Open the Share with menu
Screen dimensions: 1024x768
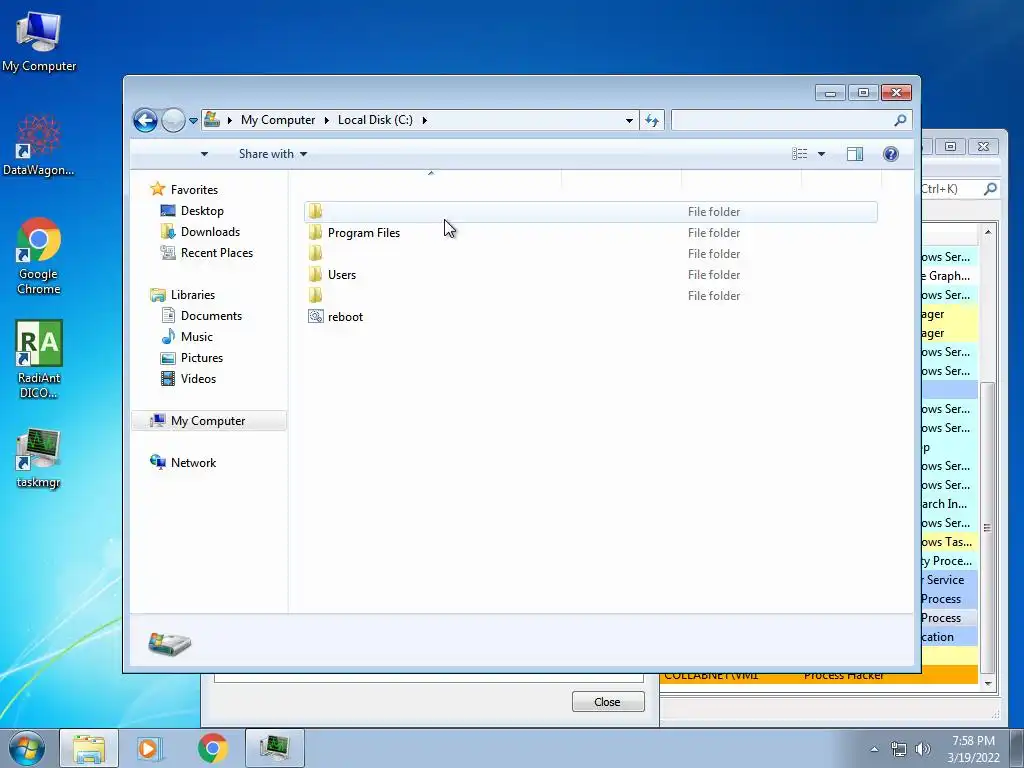click(273, 154)
